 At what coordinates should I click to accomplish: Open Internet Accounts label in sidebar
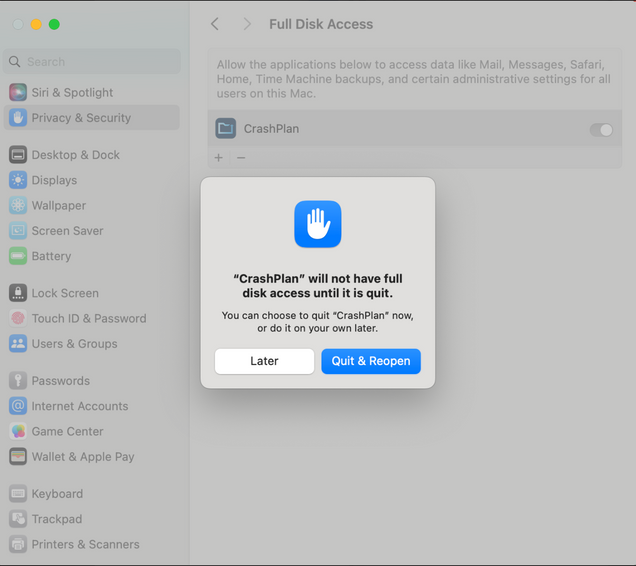80,406
